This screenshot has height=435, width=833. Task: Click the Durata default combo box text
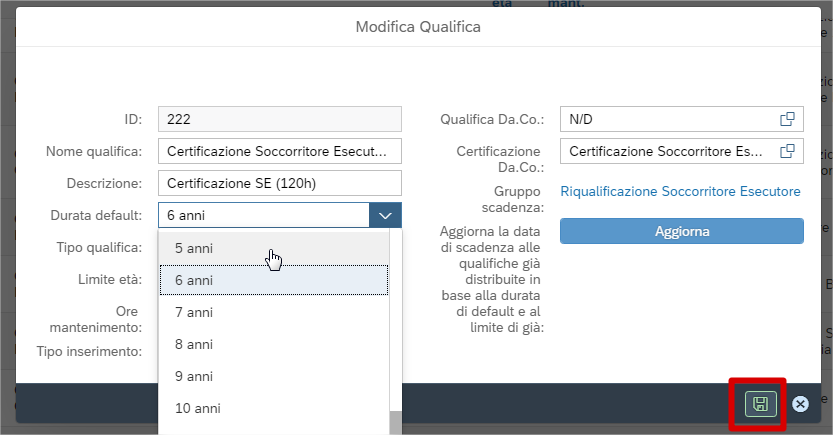coord(263,215)
